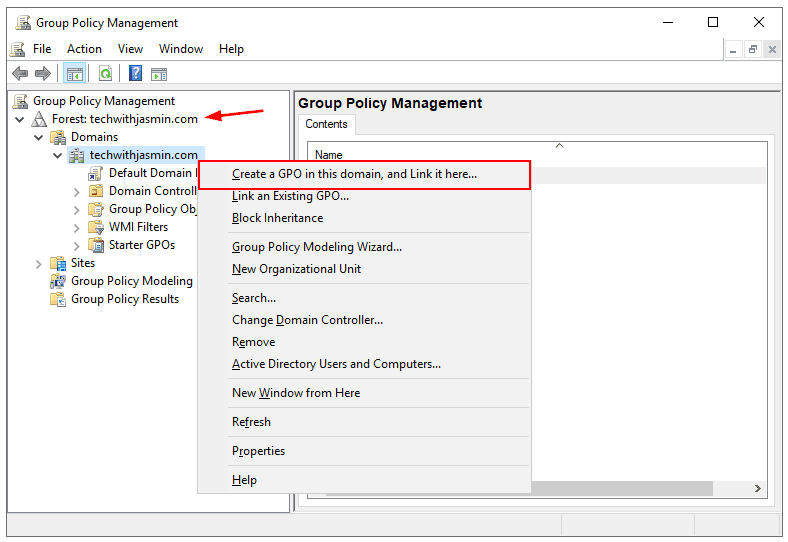Select Refresh in context menu

pos(364,422)
